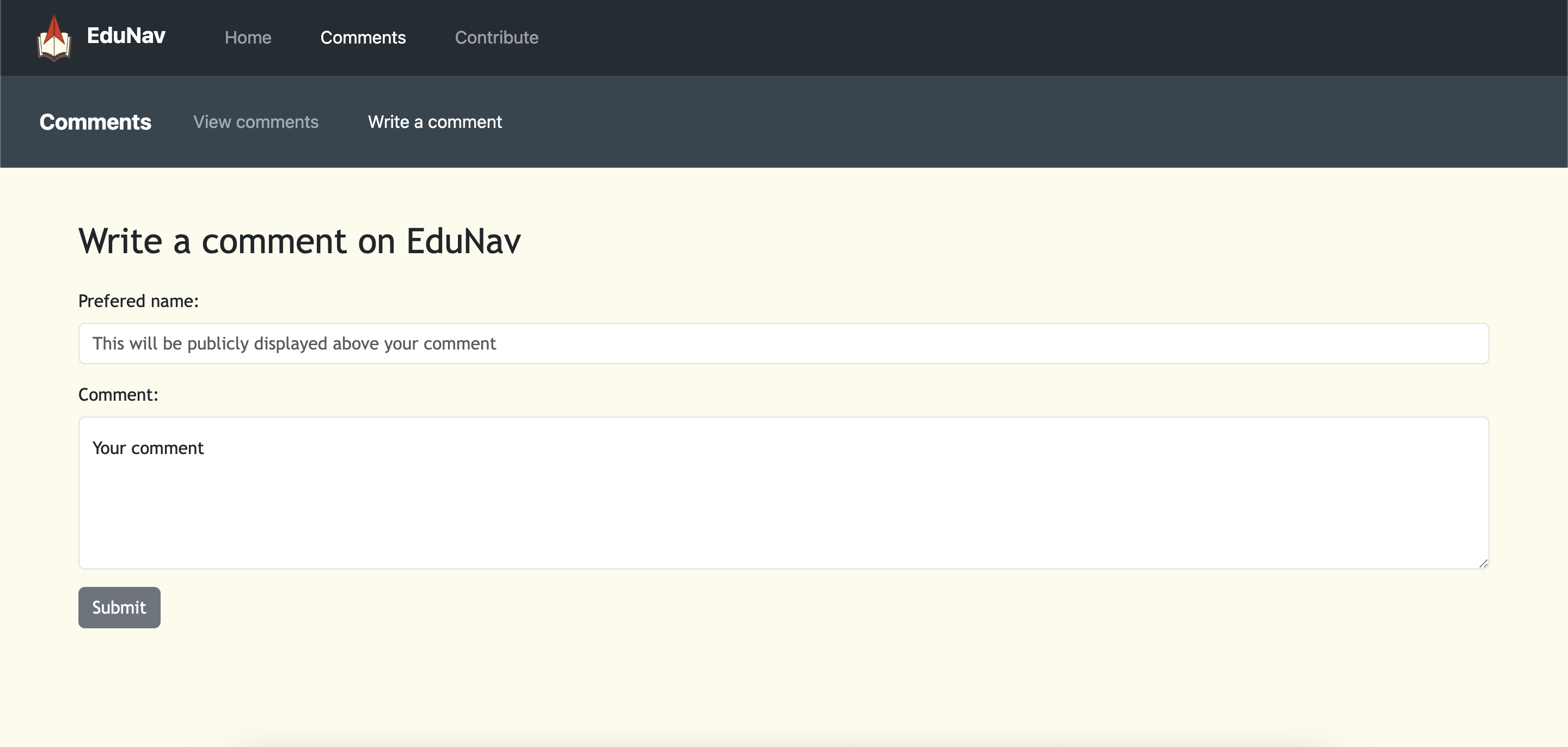Click the 'Your comment' placeholder text
Screen dimensions: 1568x747
point(148,448)
